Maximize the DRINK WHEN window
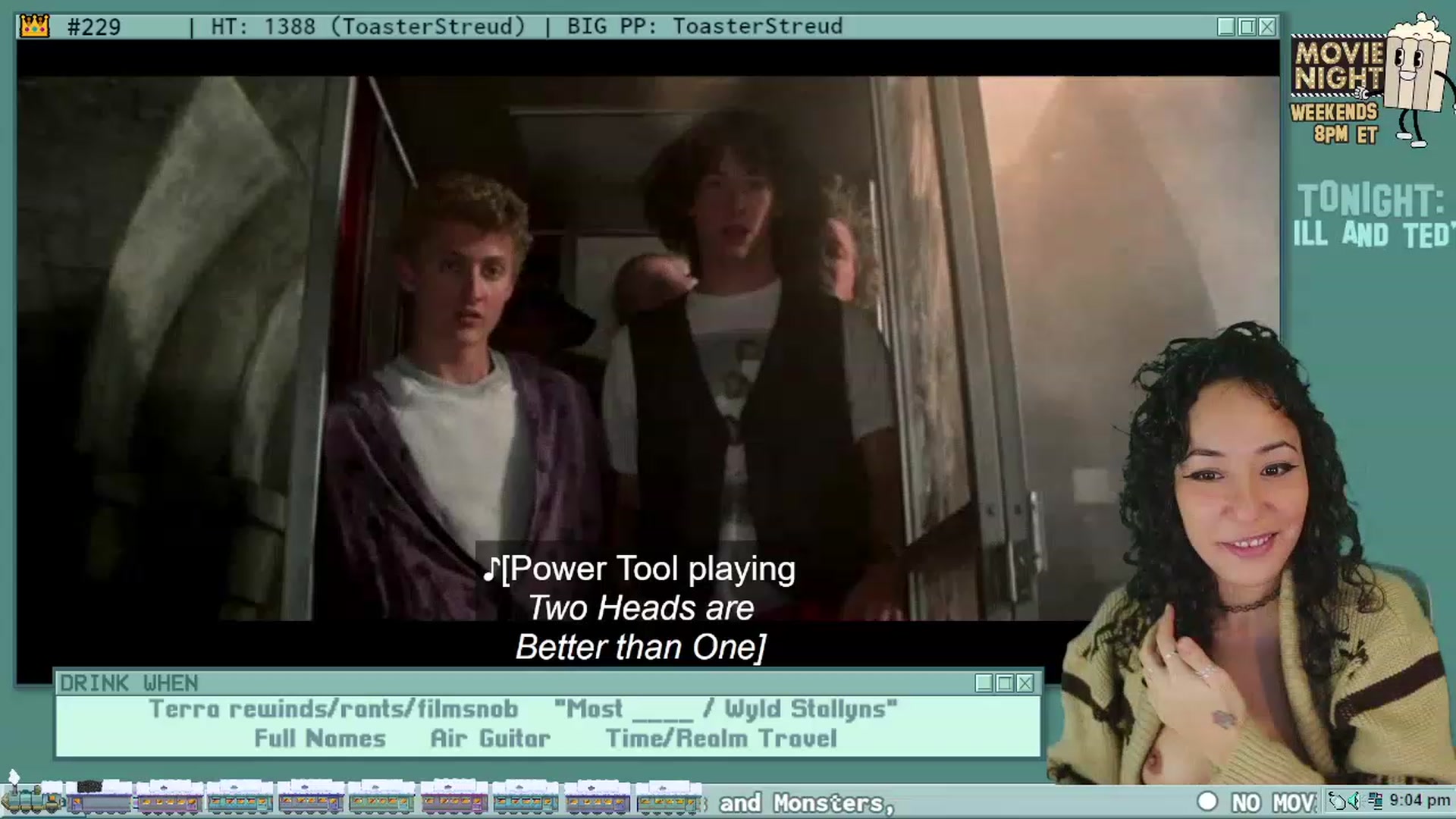 click(1005, 683)
